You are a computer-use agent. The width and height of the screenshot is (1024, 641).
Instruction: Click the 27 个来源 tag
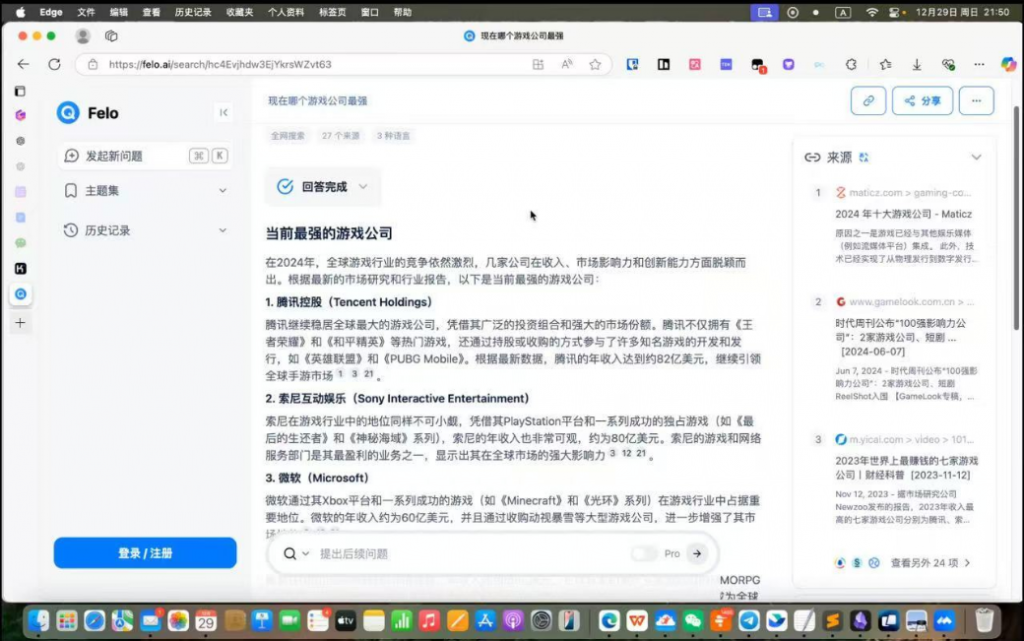click(x=340, y=136)
